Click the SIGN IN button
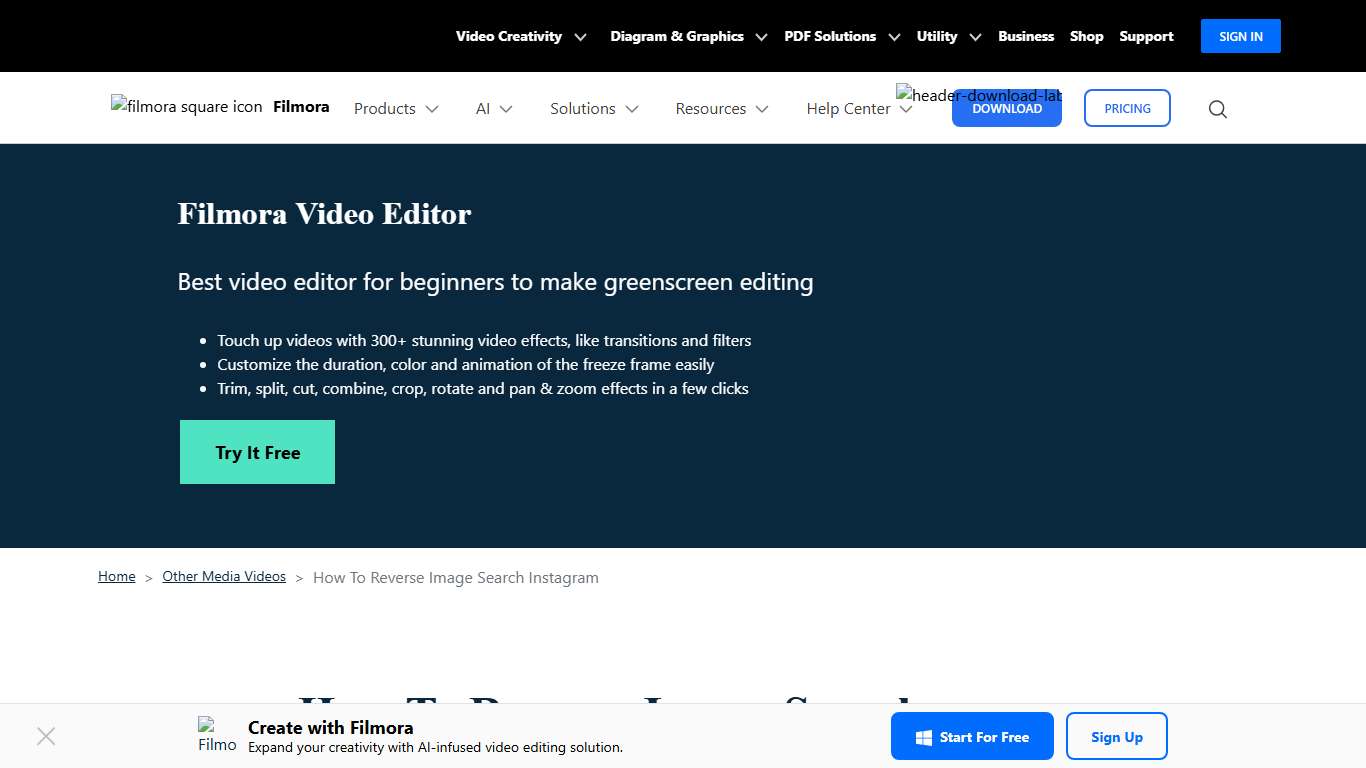This screenshot has height=768, width=1366. click(1240, 36)
